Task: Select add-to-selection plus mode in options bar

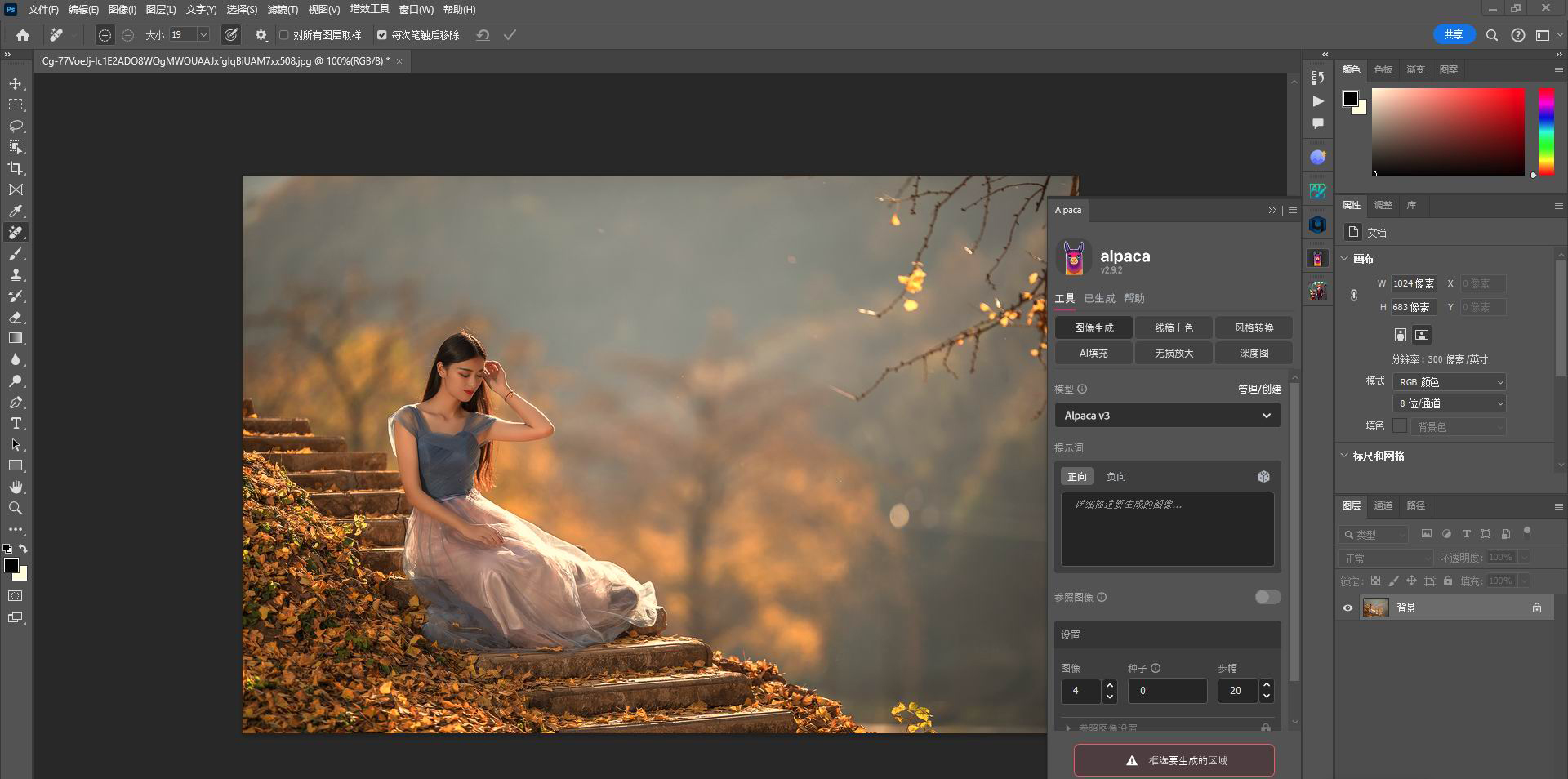Action: [105, 35]
